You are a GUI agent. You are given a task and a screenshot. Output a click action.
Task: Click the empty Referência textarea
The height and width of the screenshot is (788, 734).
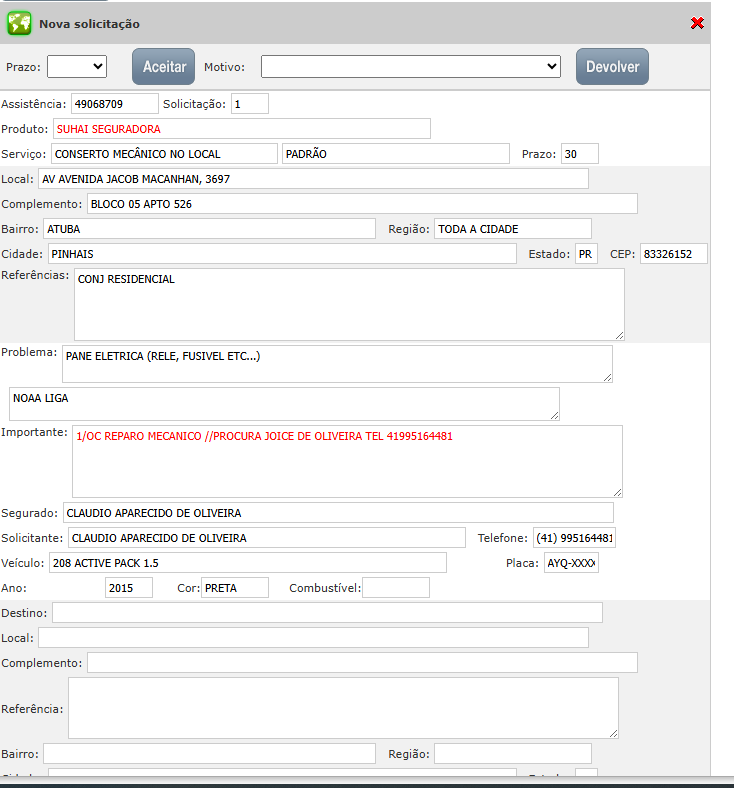(343, 708)
